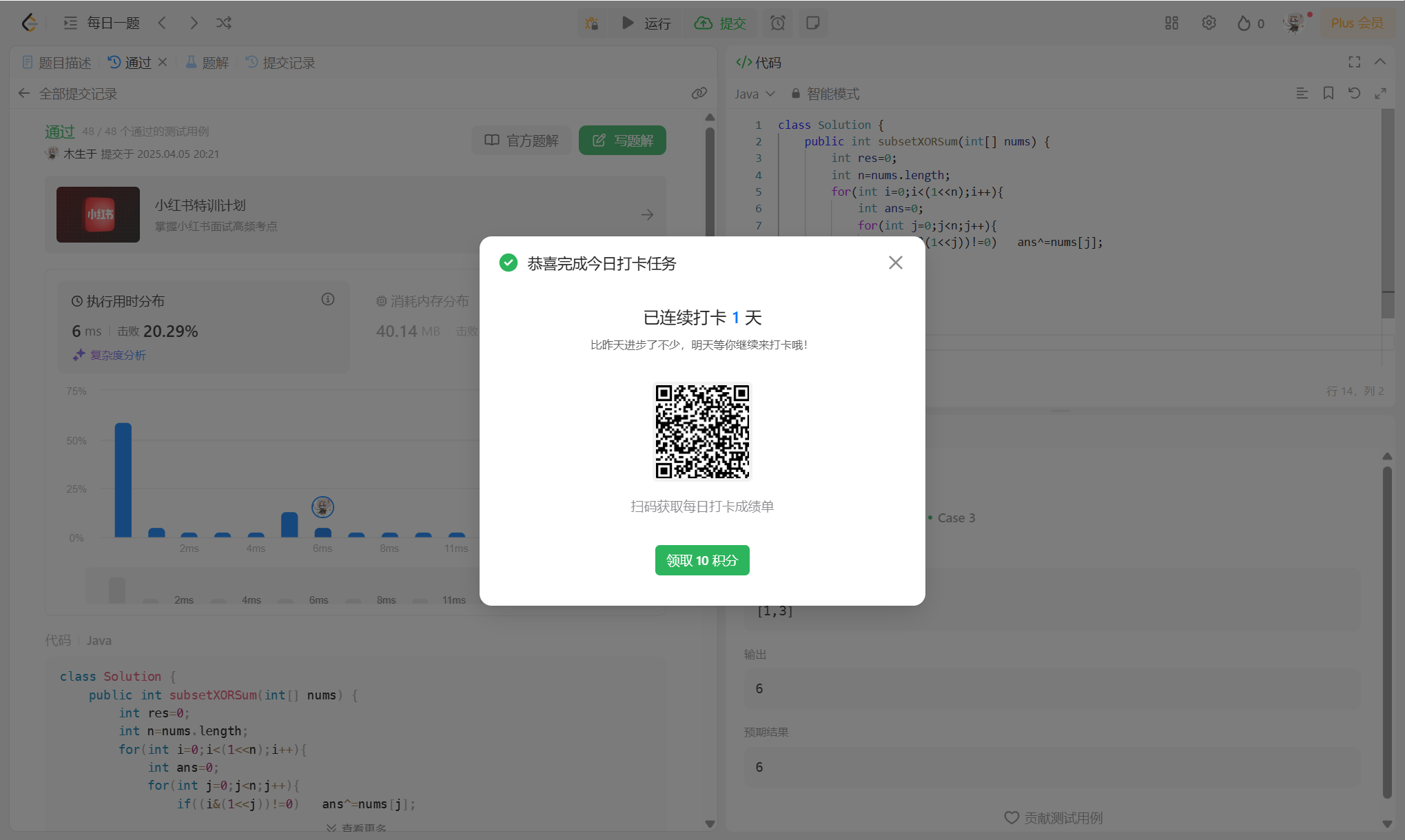This screenshot has width=1405, height=840.
Task: Open the timer alarm clock icon
Action: (777, 23)
